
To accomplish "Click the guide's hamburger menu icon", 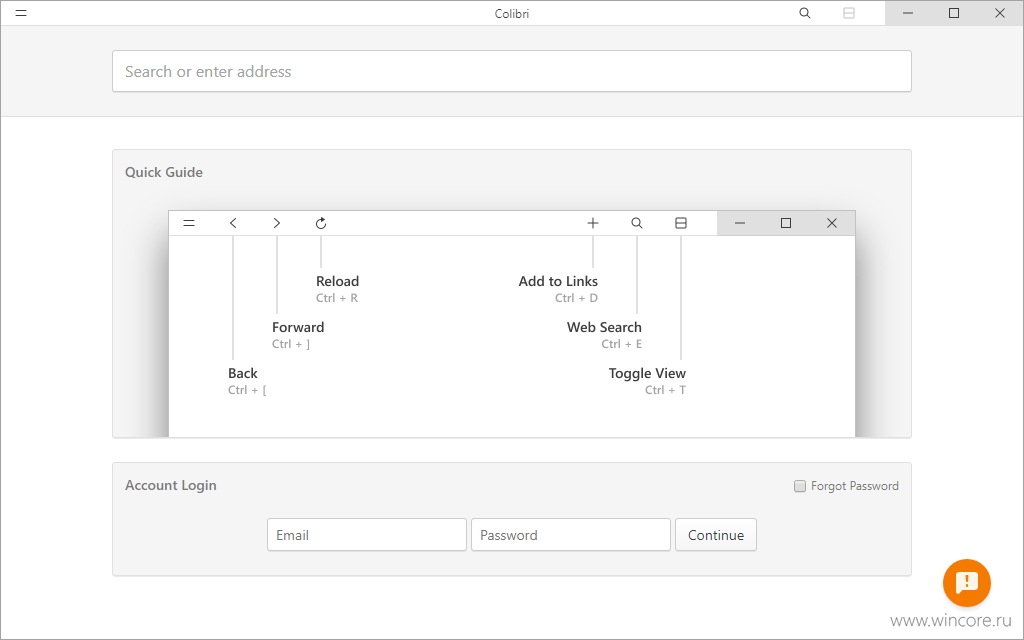I will tap(189, 223).
